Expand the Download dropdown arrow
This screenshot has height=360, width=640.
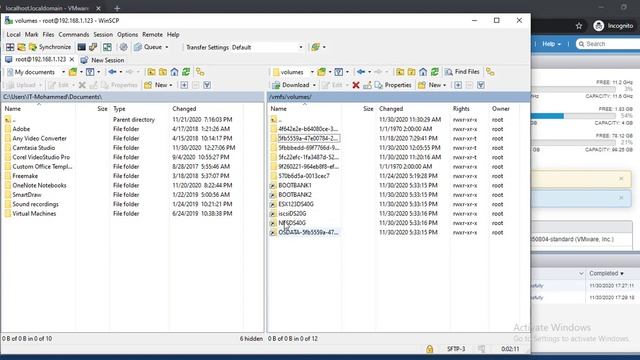tap(314, 85)
